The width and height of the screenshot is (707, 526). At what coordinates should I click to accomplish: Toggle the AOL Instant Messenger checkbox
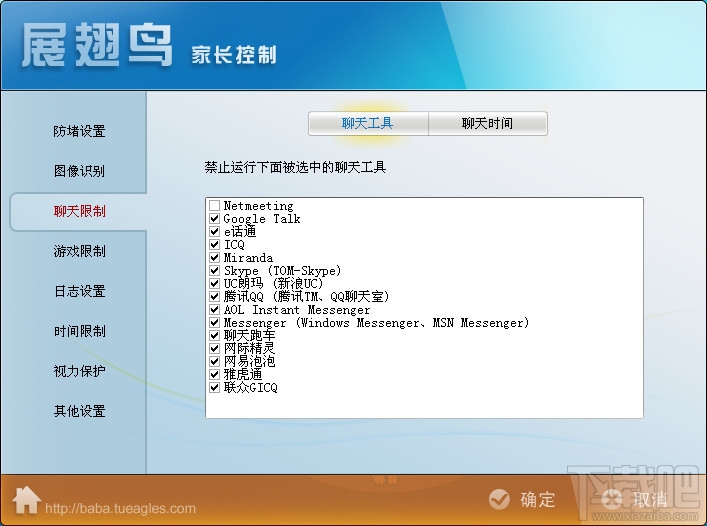[x=215, y=310]
